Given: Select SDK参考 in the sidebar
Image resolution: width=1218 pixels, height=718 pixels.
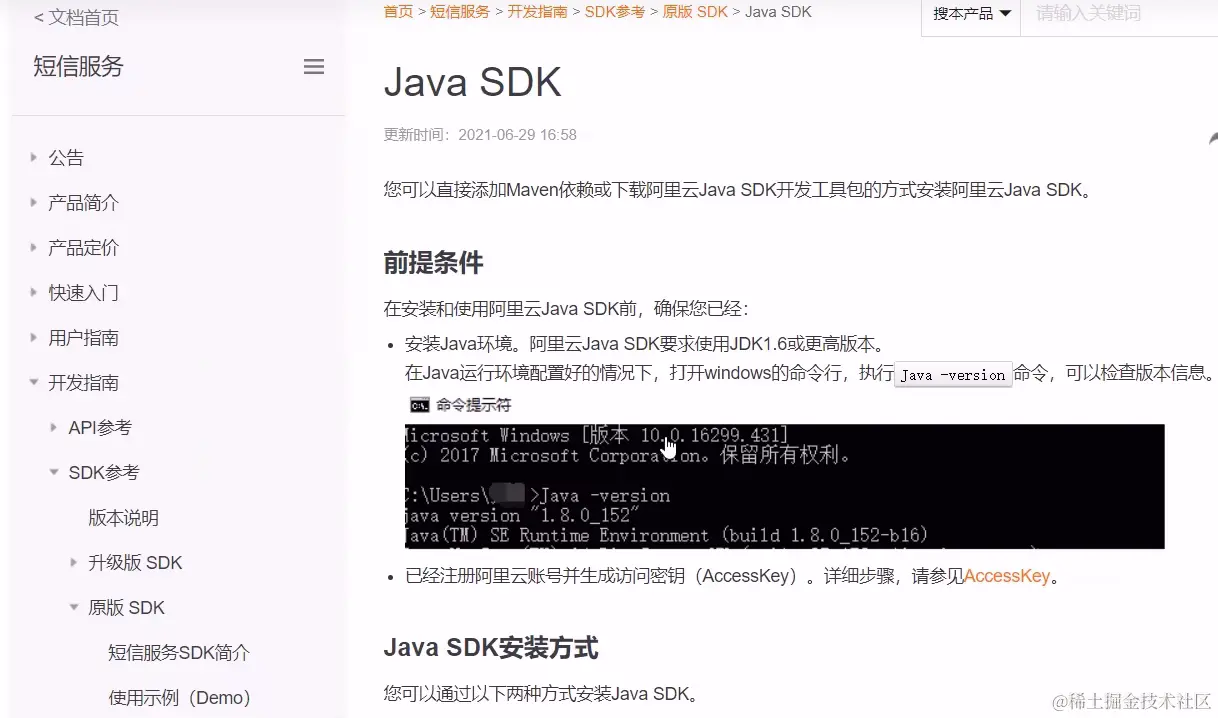Looking at the screenshot, I should click(x=104, y=472).
